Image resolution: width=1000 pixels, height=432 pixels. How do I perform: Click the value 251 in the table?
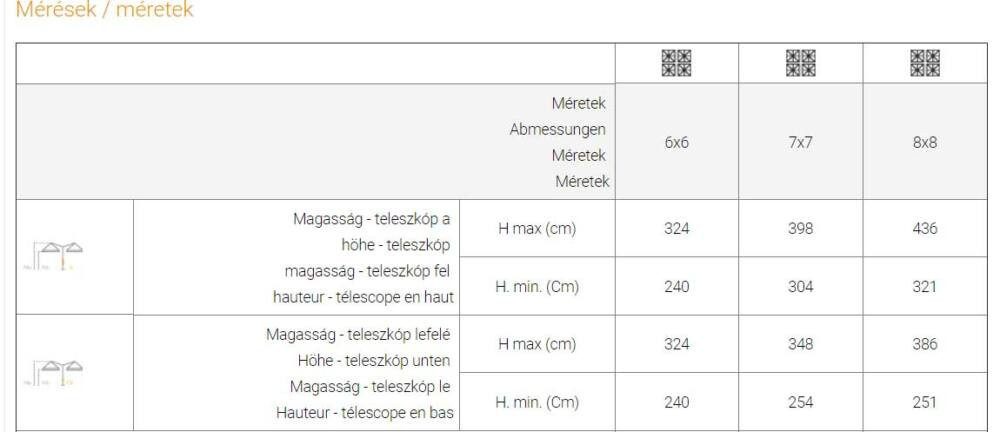point(925,403)
